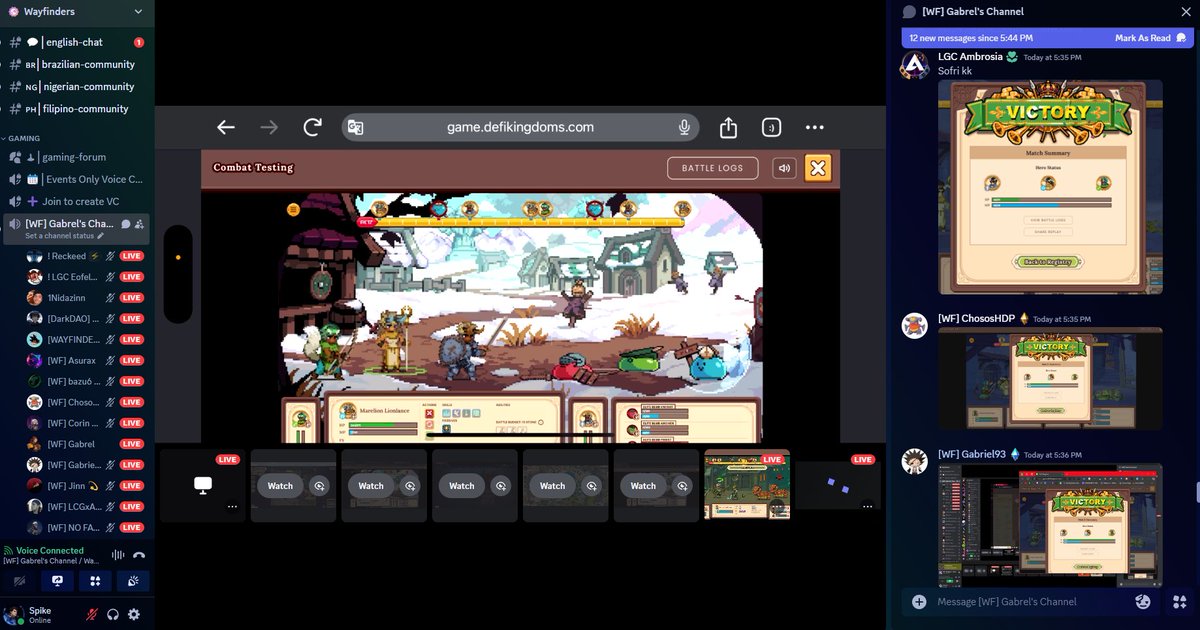1200x630 pixels.
Task: Open [WF] ChososHDP's victory screenshot
Action: (1050, 380)
